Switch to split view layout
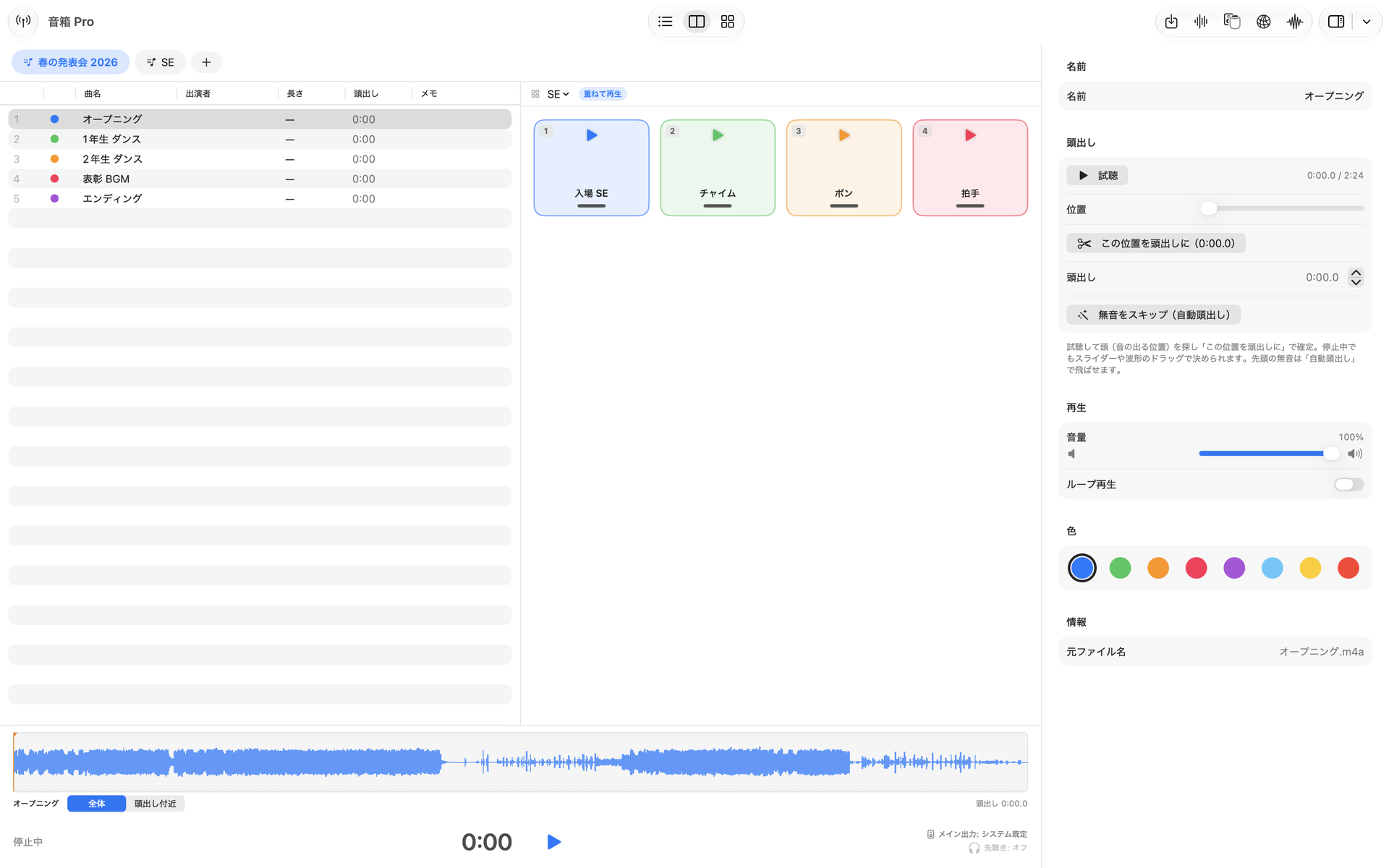The width and height of the screenshot is (1389, 868). pos(696,22)
